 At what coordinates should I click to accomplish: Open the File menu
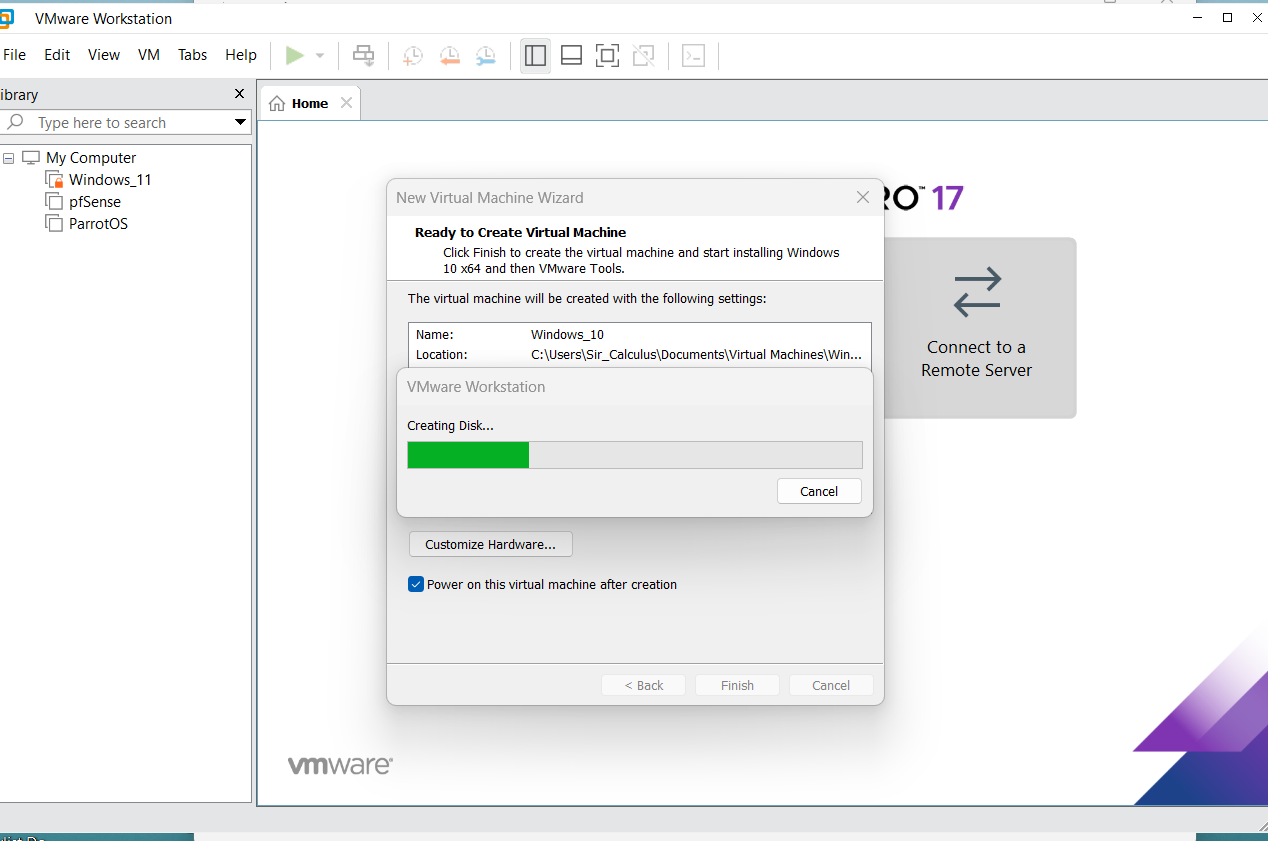pyautogui.click(x=15, y=55)
